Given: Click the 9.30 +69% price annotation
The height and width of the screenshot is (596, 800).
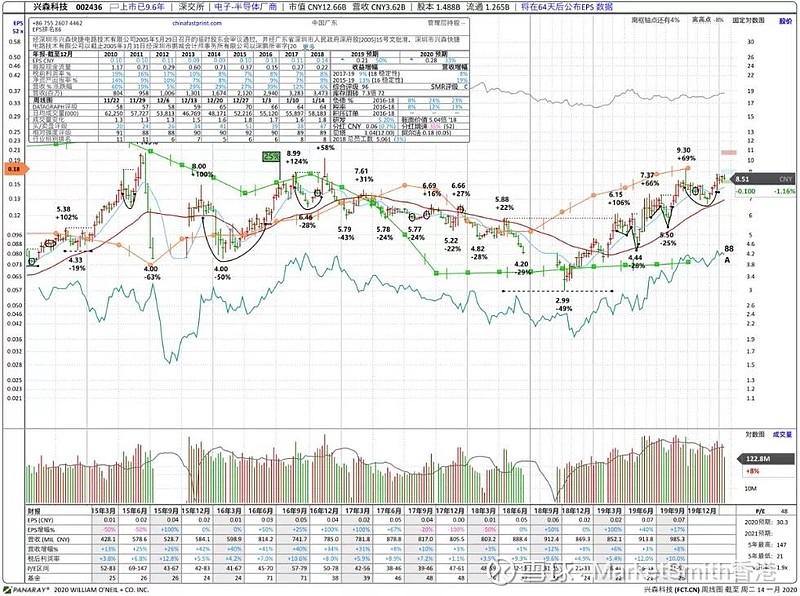Looking at the screenshot, I should point(684,154).
